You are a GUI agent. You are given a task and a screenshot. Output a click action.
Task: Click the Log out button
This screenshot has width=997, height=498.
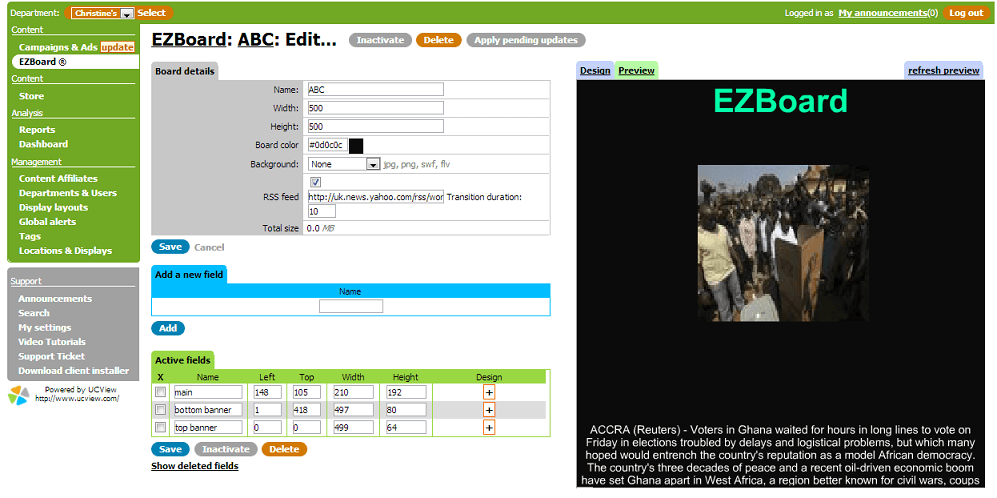coord(966,13)
